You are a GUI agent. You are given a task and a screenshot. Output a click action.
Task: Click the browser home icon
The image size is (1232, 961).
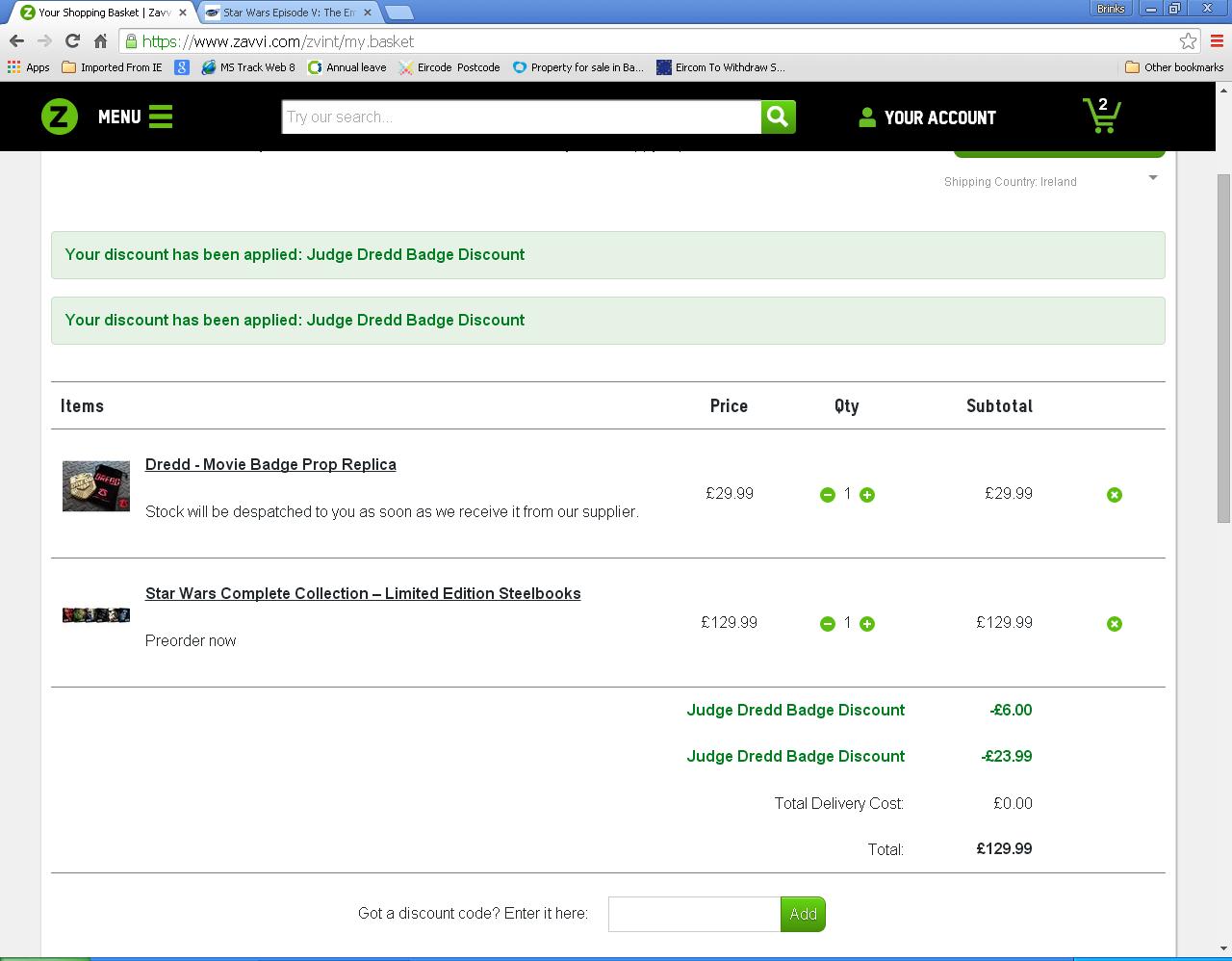100,41
